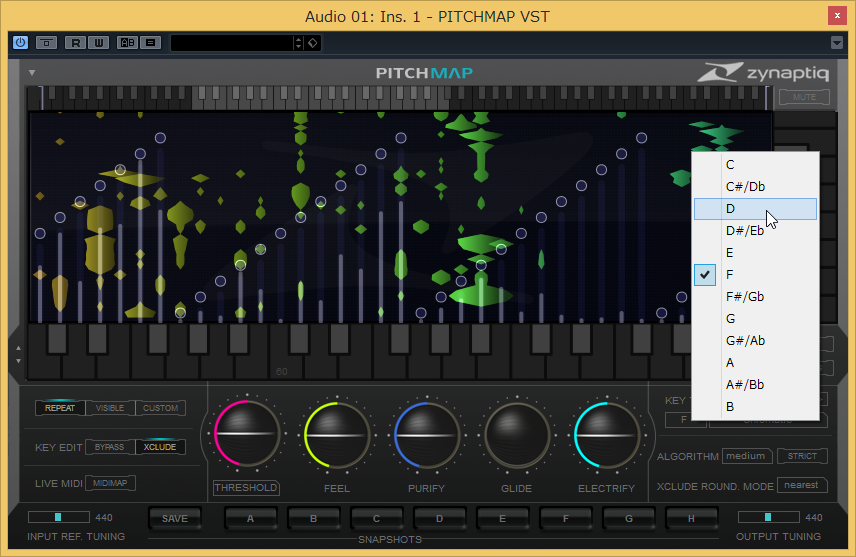Open the XCLUDE ROUND. MODE nearest dropdown
The image size is (856, 557).
coord(802,485)
